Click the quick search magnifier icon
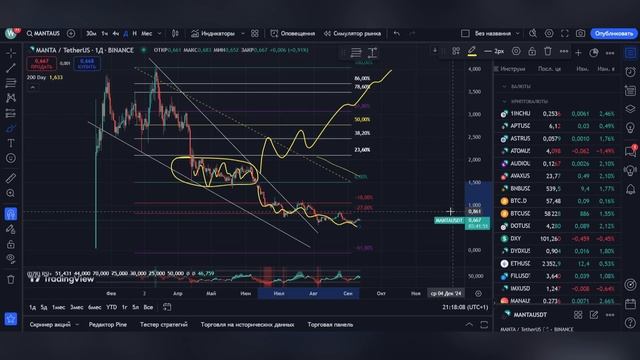The image size is (640, 360). [533, 33]
